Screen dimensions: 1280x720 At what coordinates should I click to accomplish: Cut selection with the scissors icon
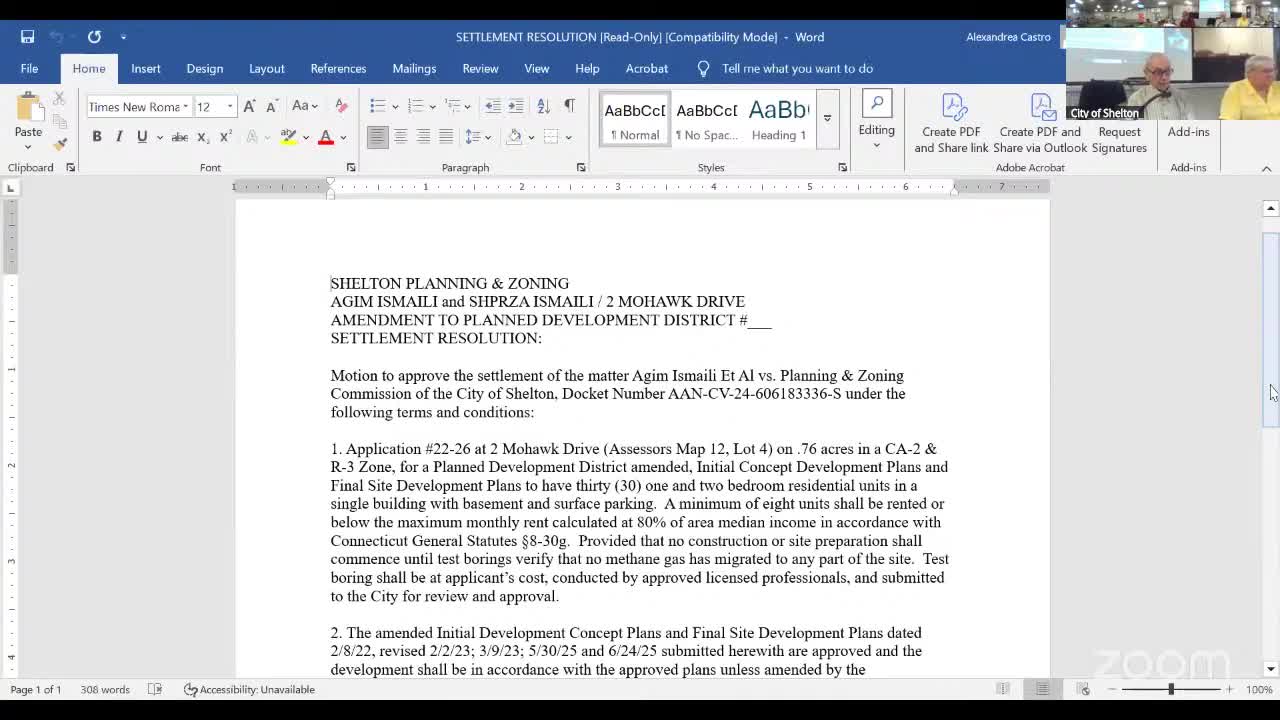(x=59, y=98)
